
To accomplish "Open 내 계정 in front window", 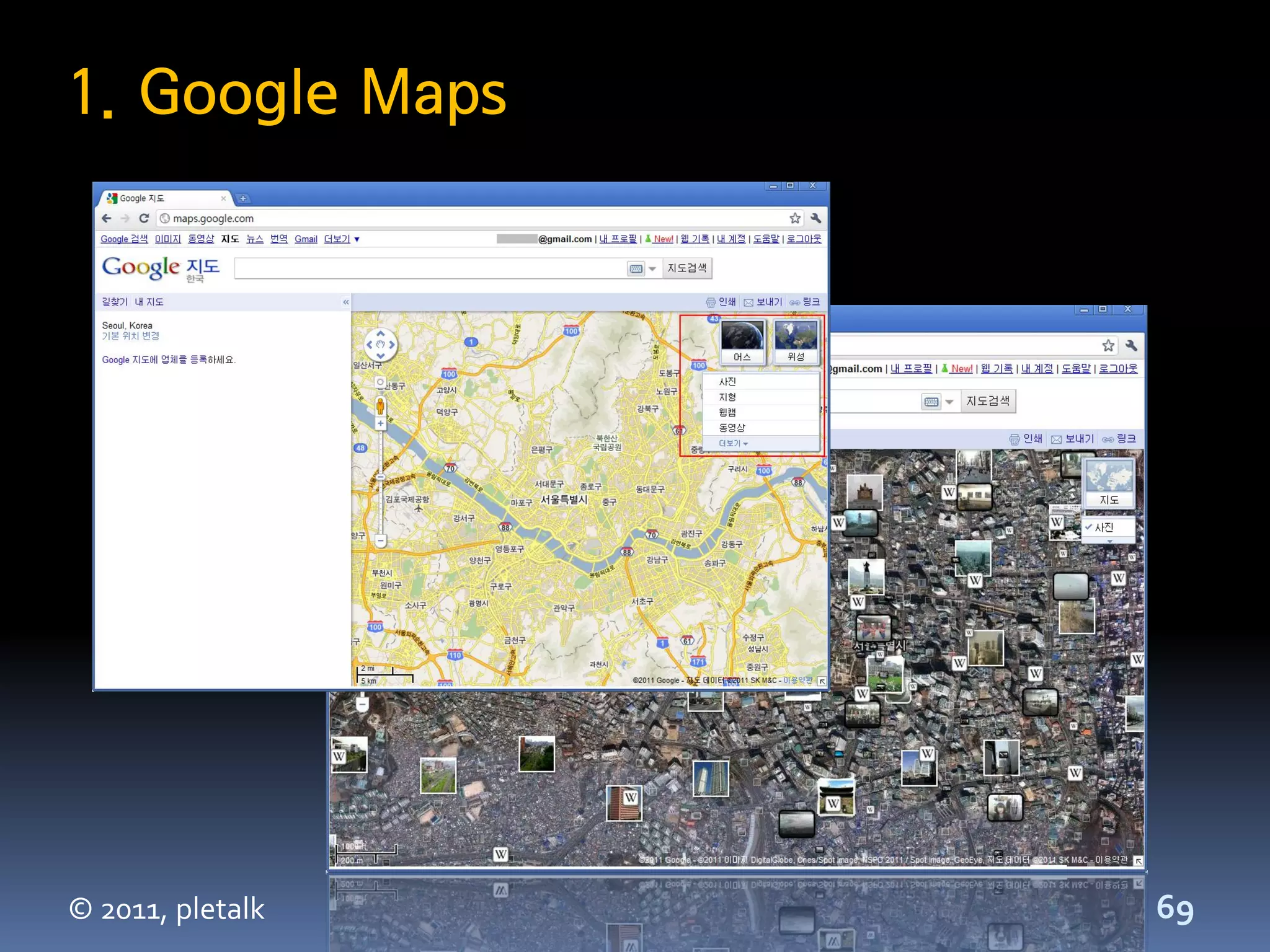I will [731, 239].
